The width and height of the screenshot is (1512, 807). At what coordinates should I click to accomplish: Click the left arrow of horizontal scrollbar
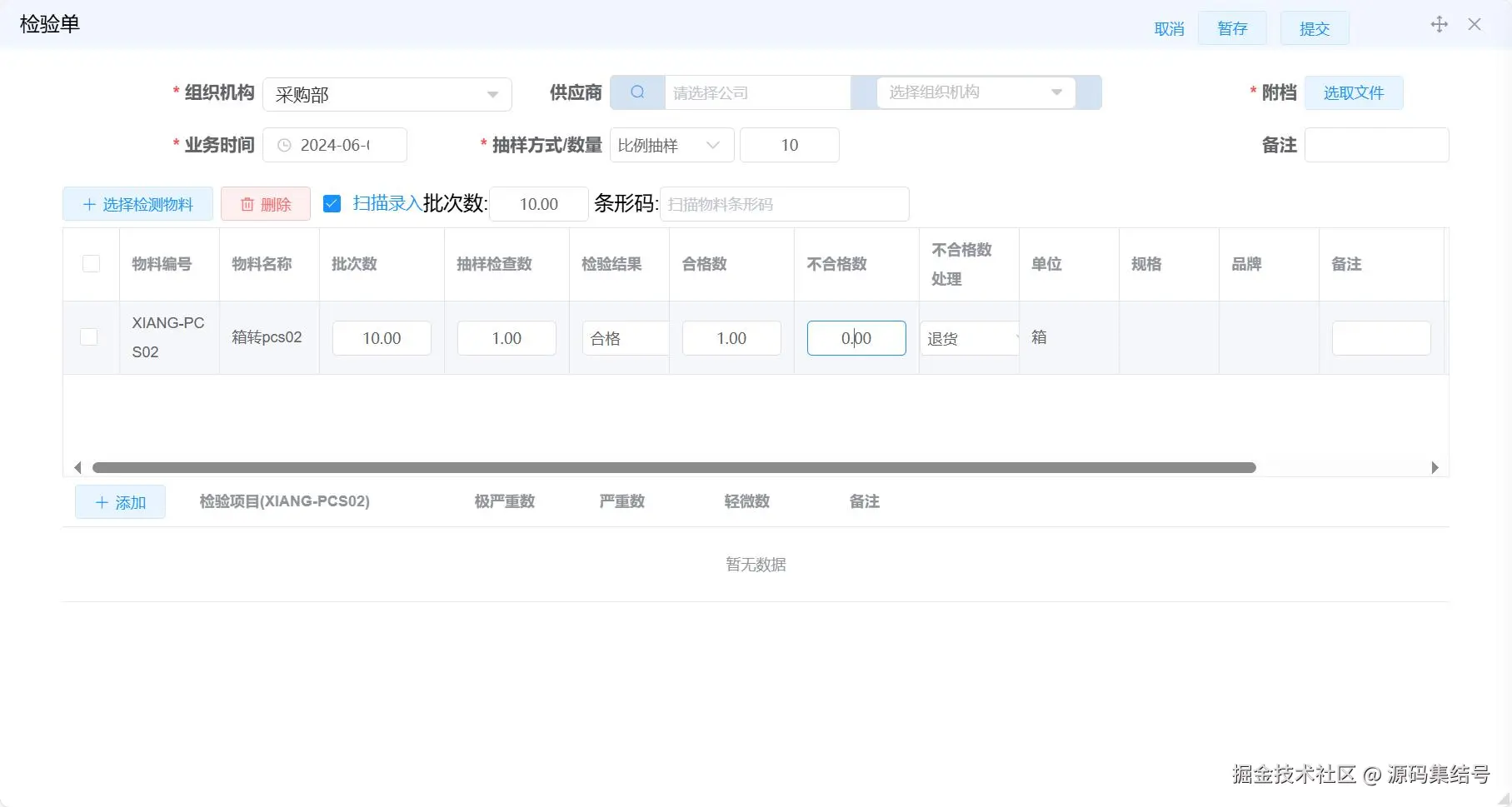point(77,467)
